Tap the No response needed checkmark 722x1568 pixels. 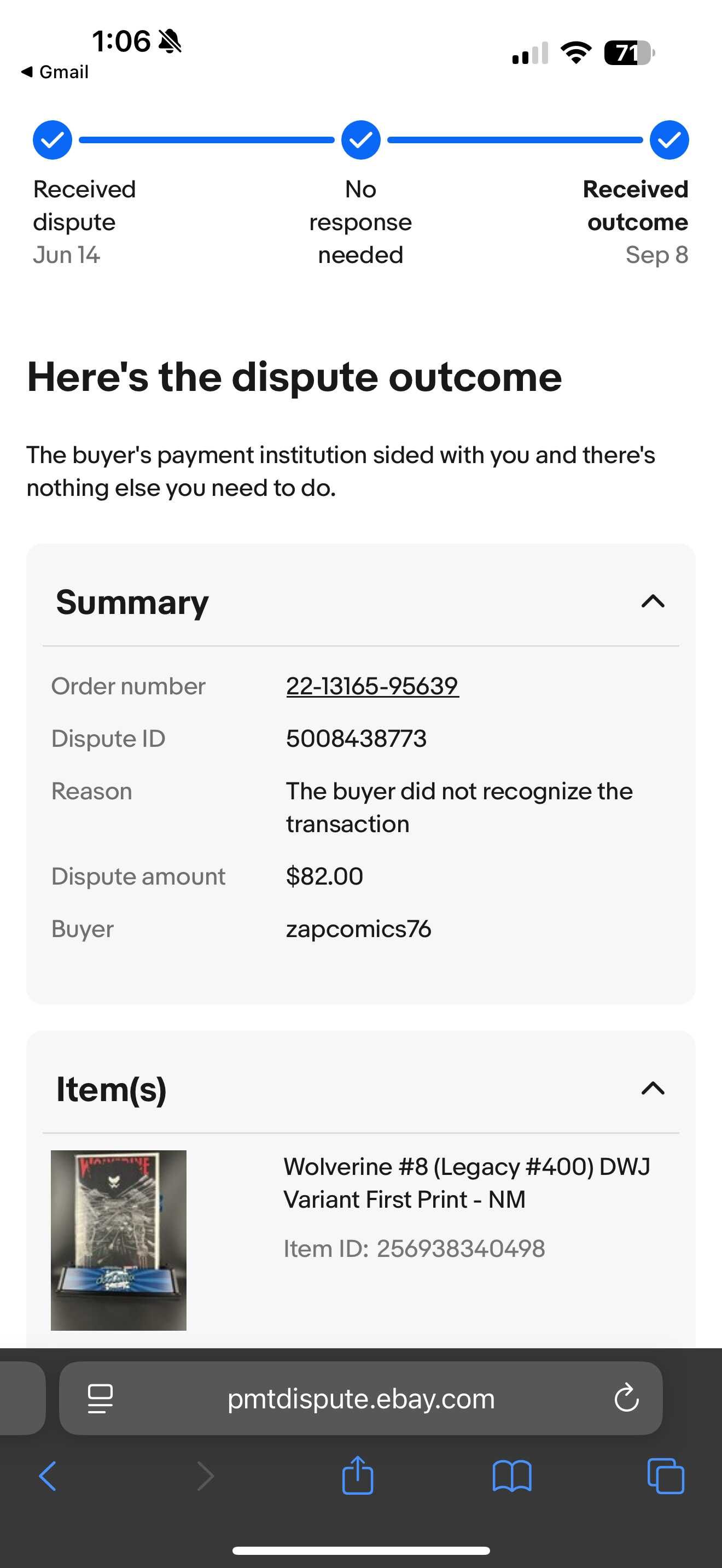(x=361, y=140)
